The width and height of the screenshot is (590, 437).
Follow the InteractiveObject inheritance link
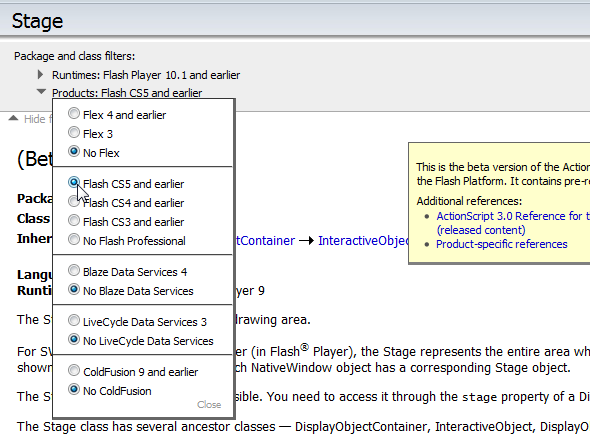pyautogui.click(x=363, y=241)
